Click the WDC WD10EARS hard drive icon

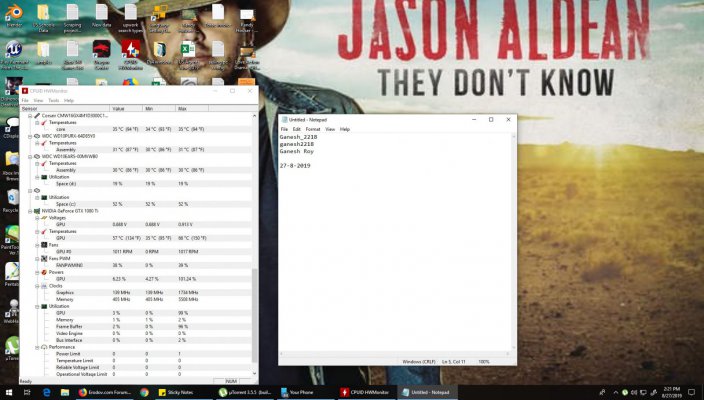click(x=37, y=157)
